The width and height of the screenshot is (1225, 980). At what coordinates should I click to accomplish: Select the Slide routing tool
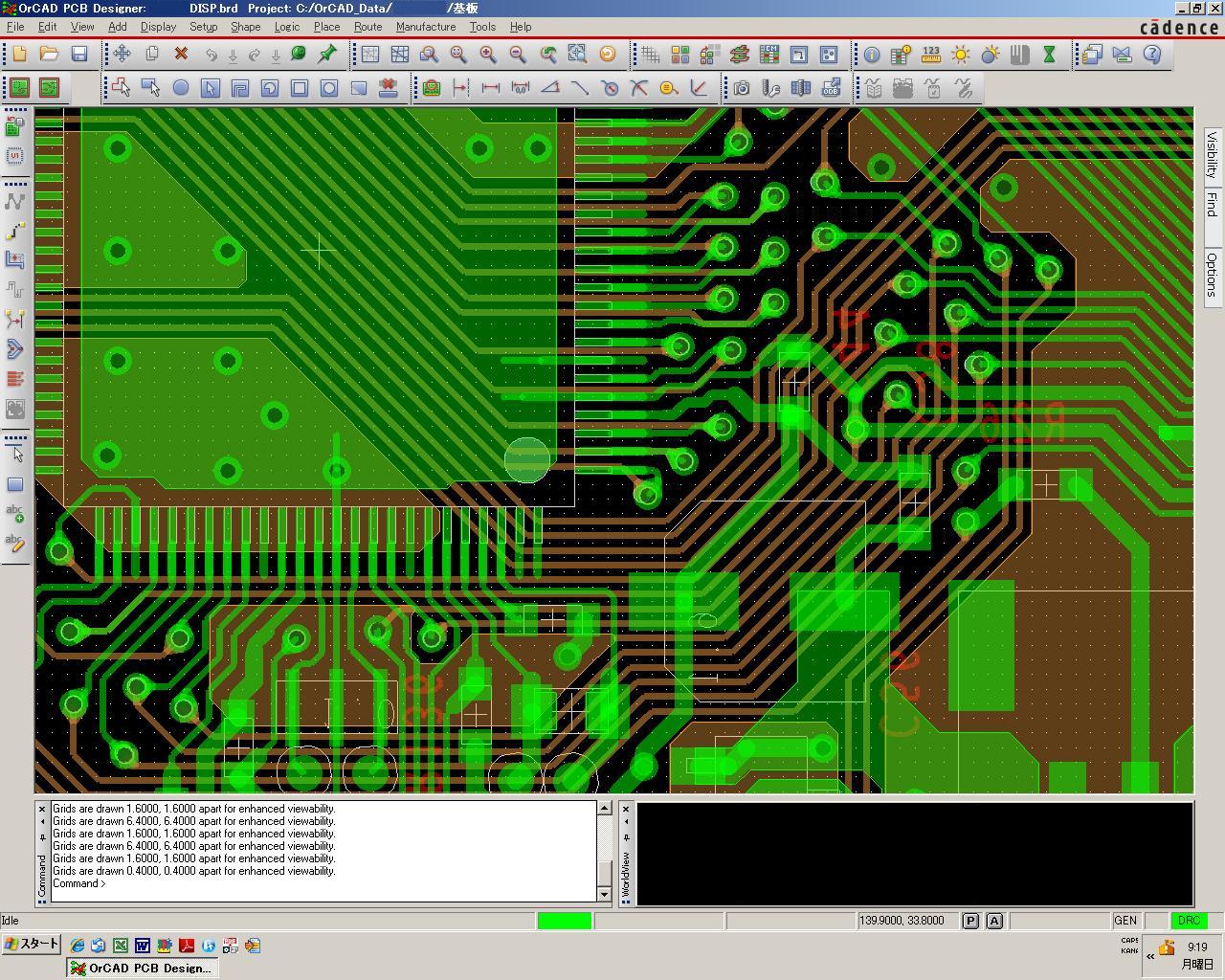[15, 231]
